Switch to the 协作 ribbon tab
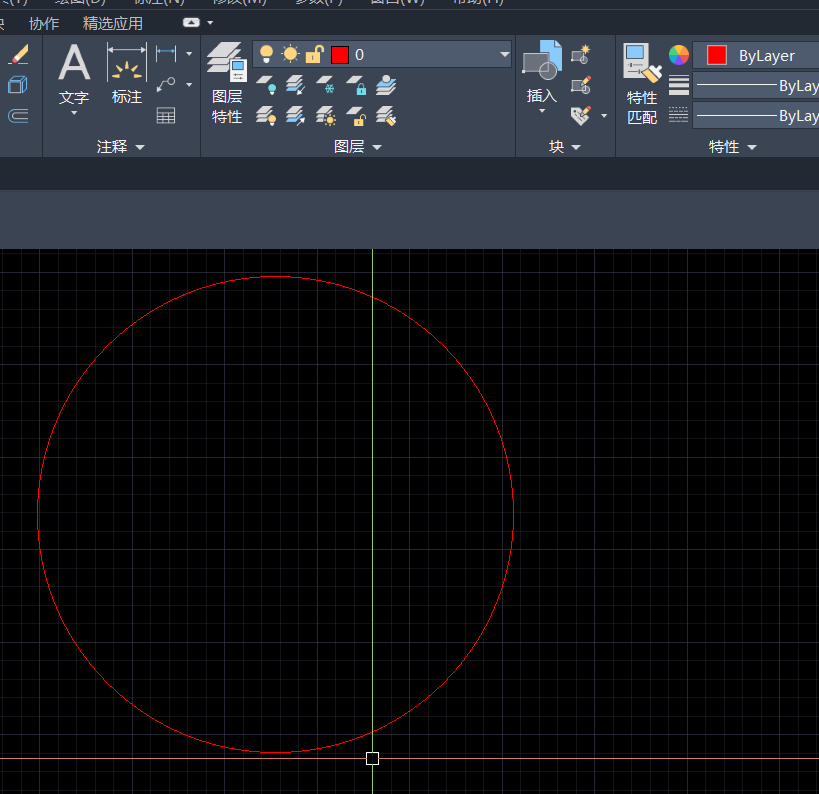This screenshot has width=819, height=794. point(44,23)
